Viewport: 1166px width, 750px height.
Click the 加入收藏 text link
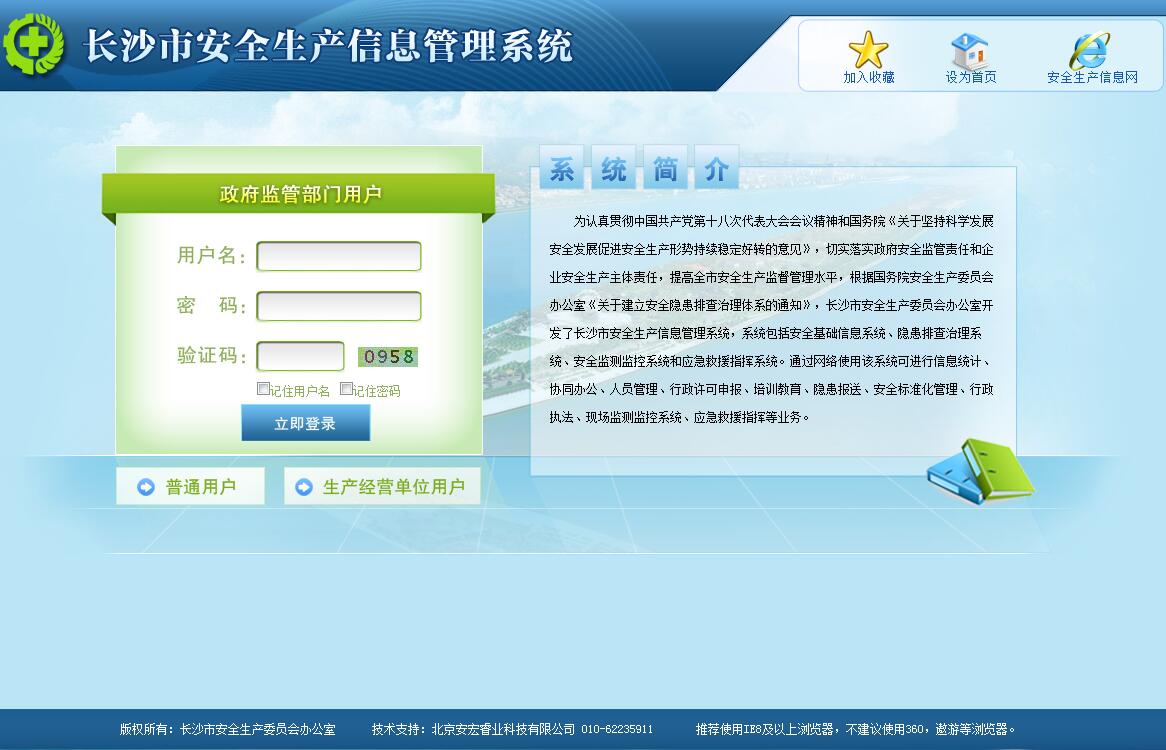click(868, 77)
